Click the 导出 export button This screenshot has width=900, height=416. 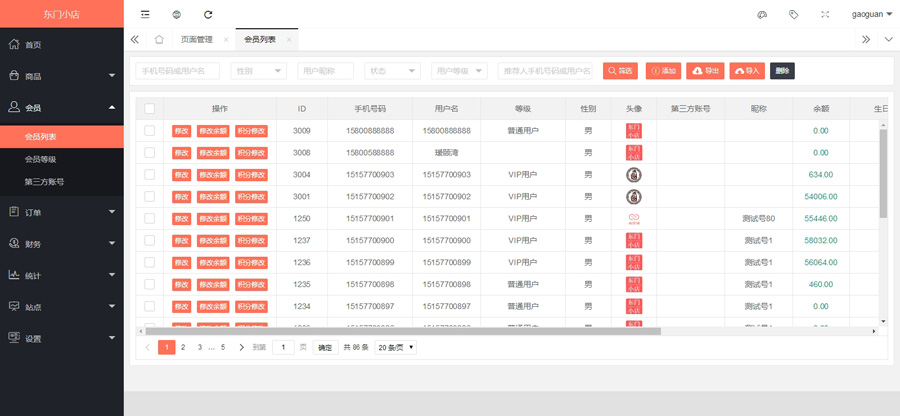click(x=706, y=71)
